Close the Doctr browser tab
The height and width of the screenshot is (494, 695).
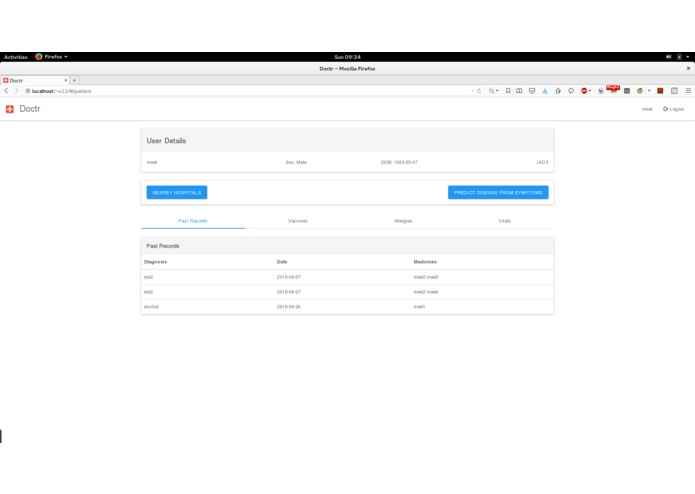coord(66,80)
